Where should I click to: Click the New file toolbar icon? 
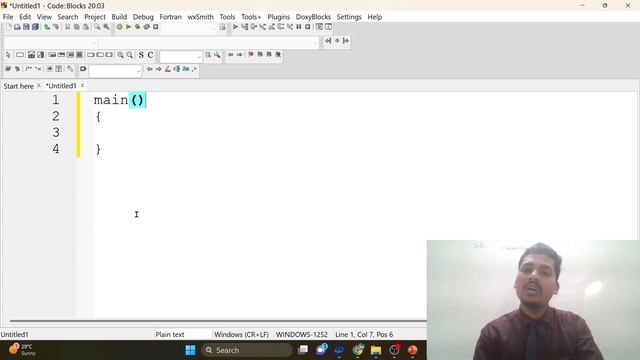9,27
